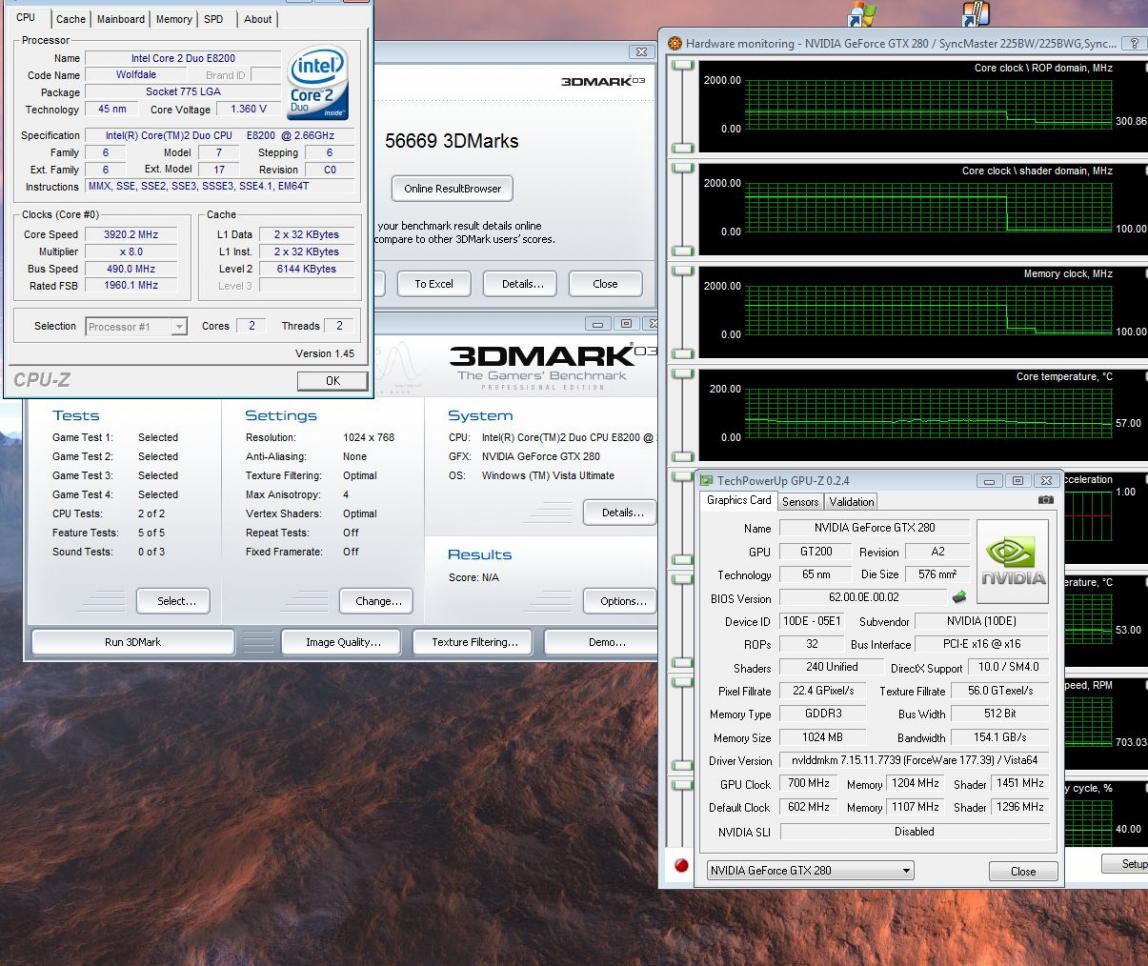Click the Online ResultBrowser button

coord(452,188)
